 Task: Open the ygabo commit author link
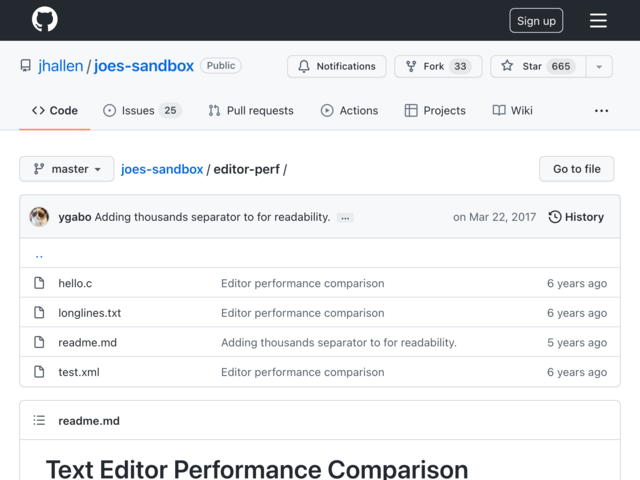click(x=75, y=217)
